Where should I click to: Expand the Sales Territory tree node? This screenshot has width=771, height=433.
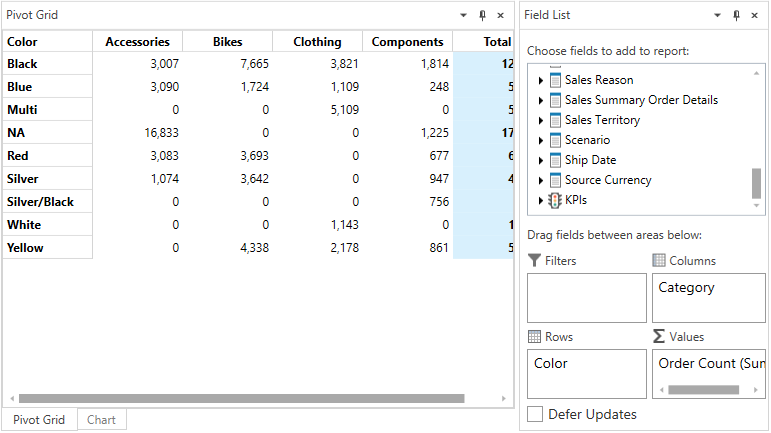click(540, 121)
